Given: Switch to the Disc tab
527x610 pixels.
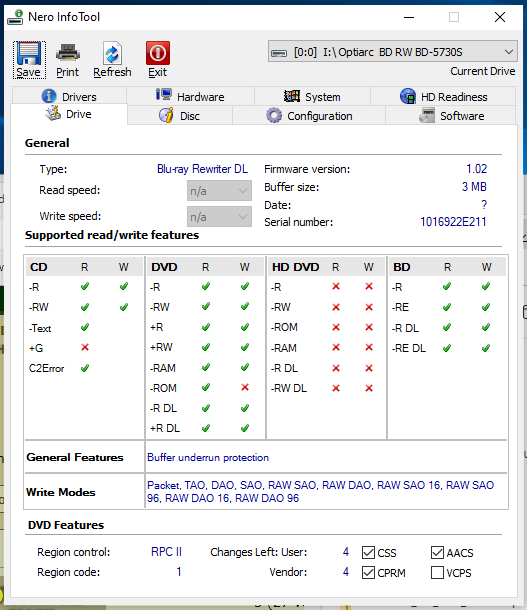Looking at the screenshot, I should [x=180, y=116].
